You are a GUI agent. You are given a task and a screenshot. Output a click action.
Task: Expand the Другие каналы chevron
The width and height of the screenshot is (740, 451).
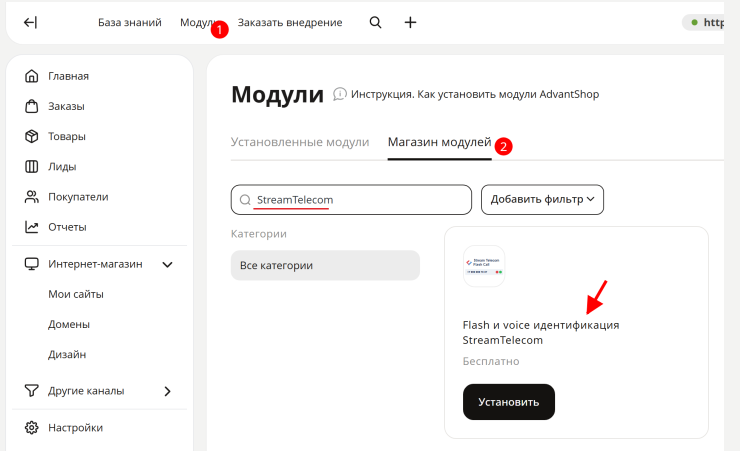[167, 391]
